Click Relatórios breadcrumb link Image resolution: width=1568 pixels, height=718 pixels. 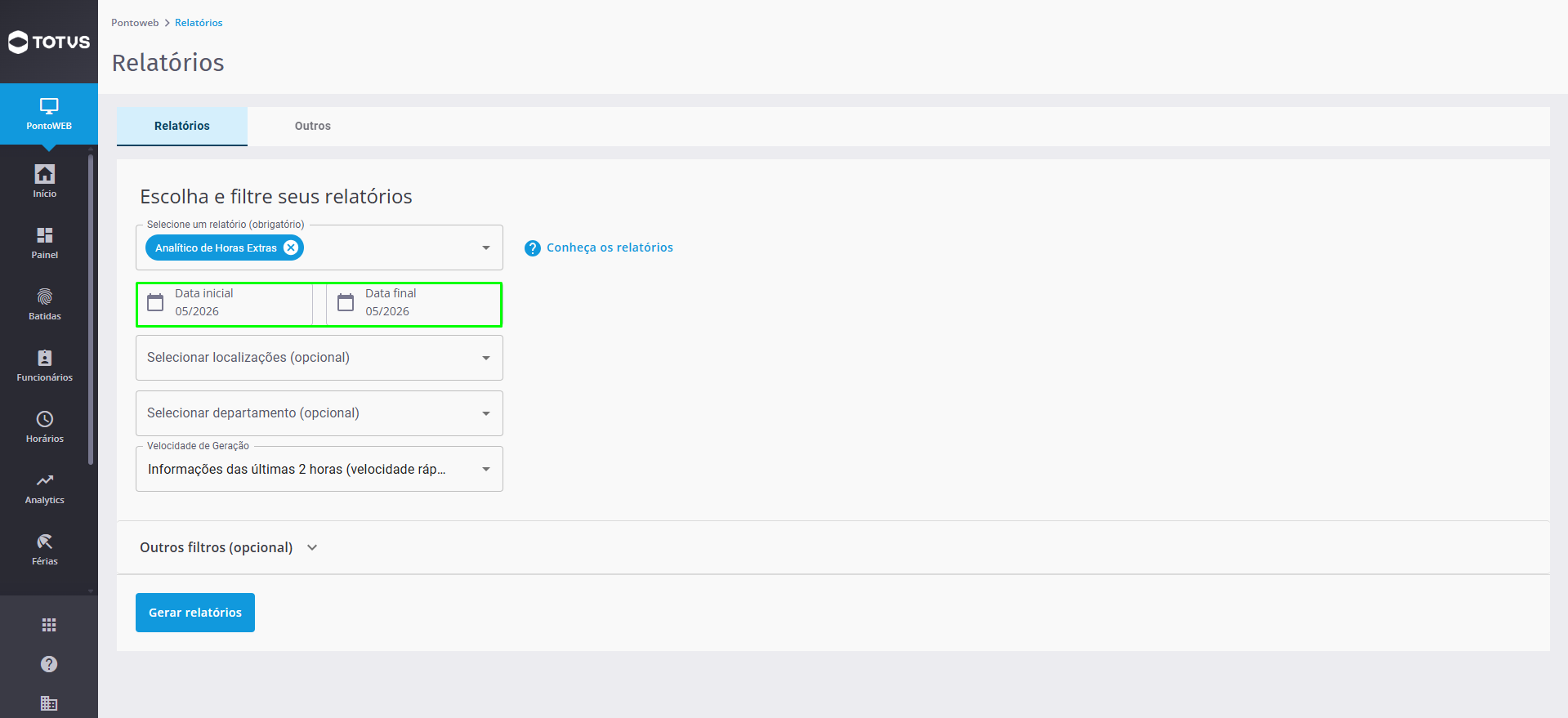pyautogui.click(x=199, y=23)
